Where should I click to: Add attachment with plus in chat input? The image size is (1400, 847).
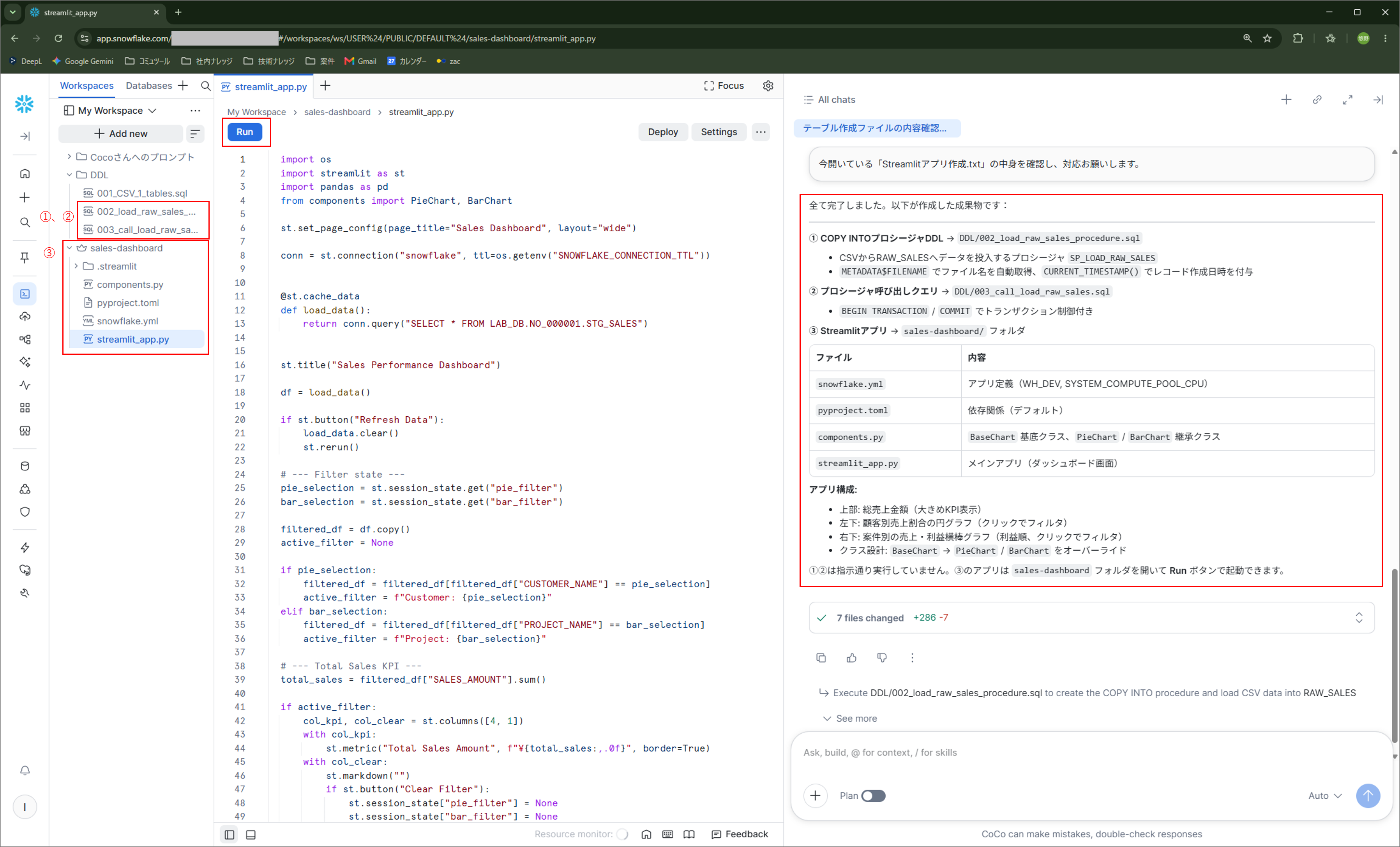pos(816,796)
